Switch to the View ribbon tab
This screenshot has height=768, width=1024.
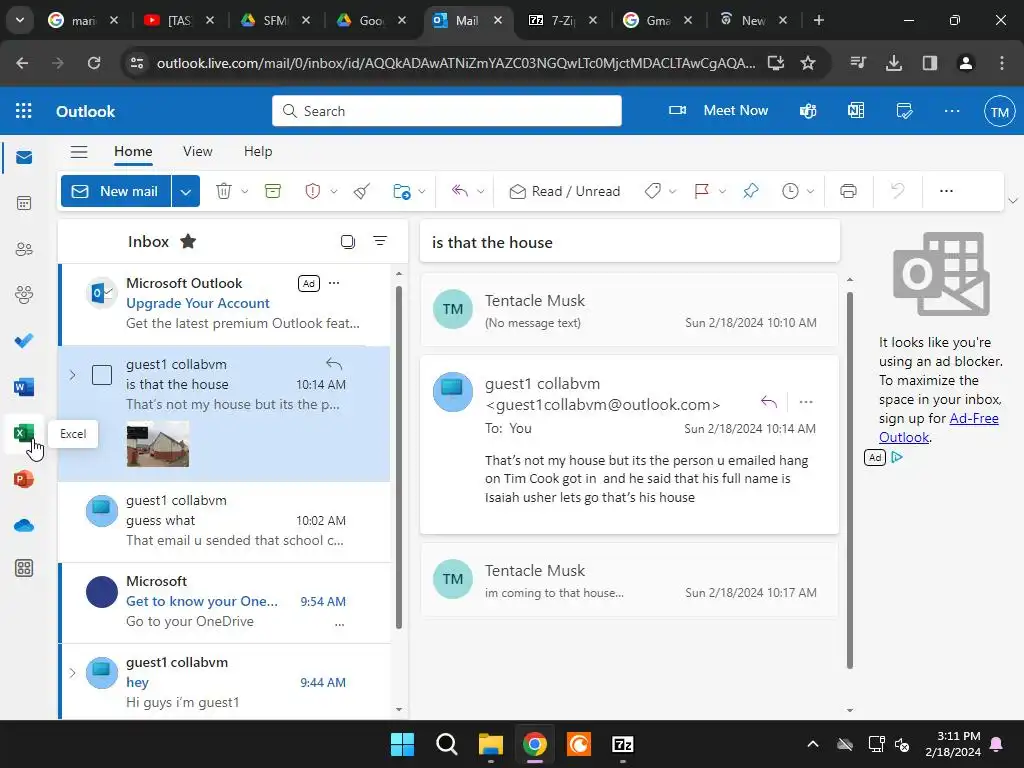point(198,152)
